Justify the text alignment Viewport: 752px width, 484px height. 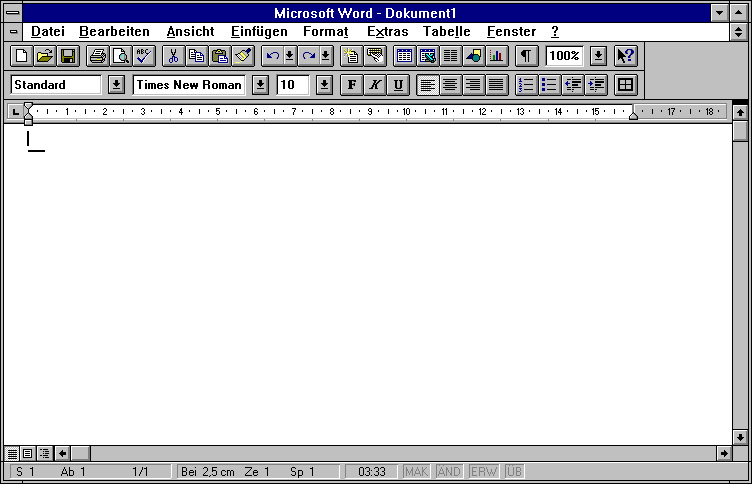[x=496, y=85]
